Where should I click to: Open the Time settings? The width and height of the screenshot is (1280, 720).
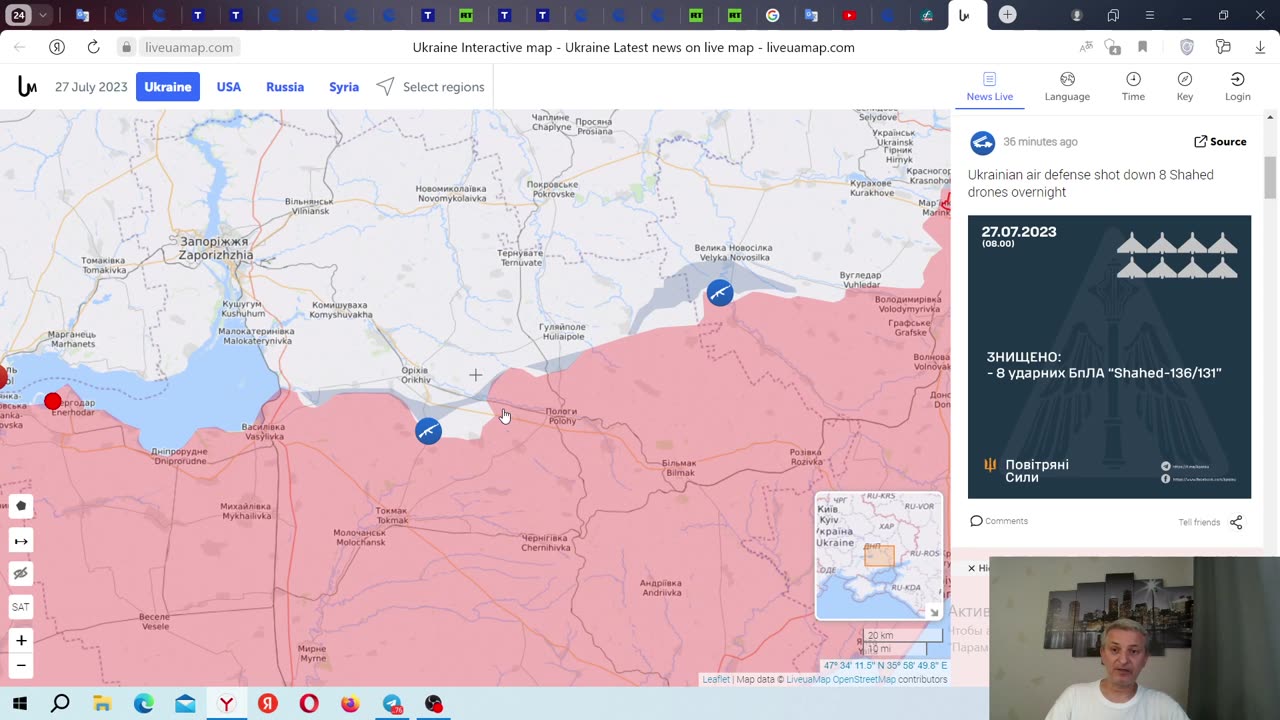click(x=1133, y=87)
